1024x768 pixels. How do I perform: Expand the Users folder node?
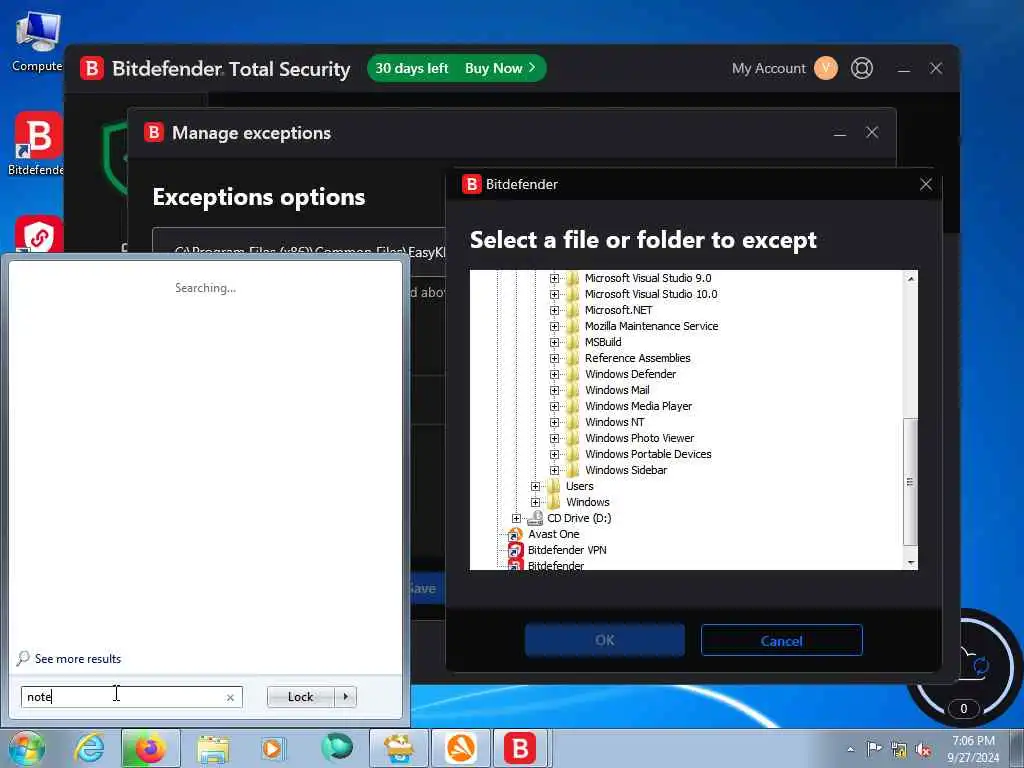(536, 487)
